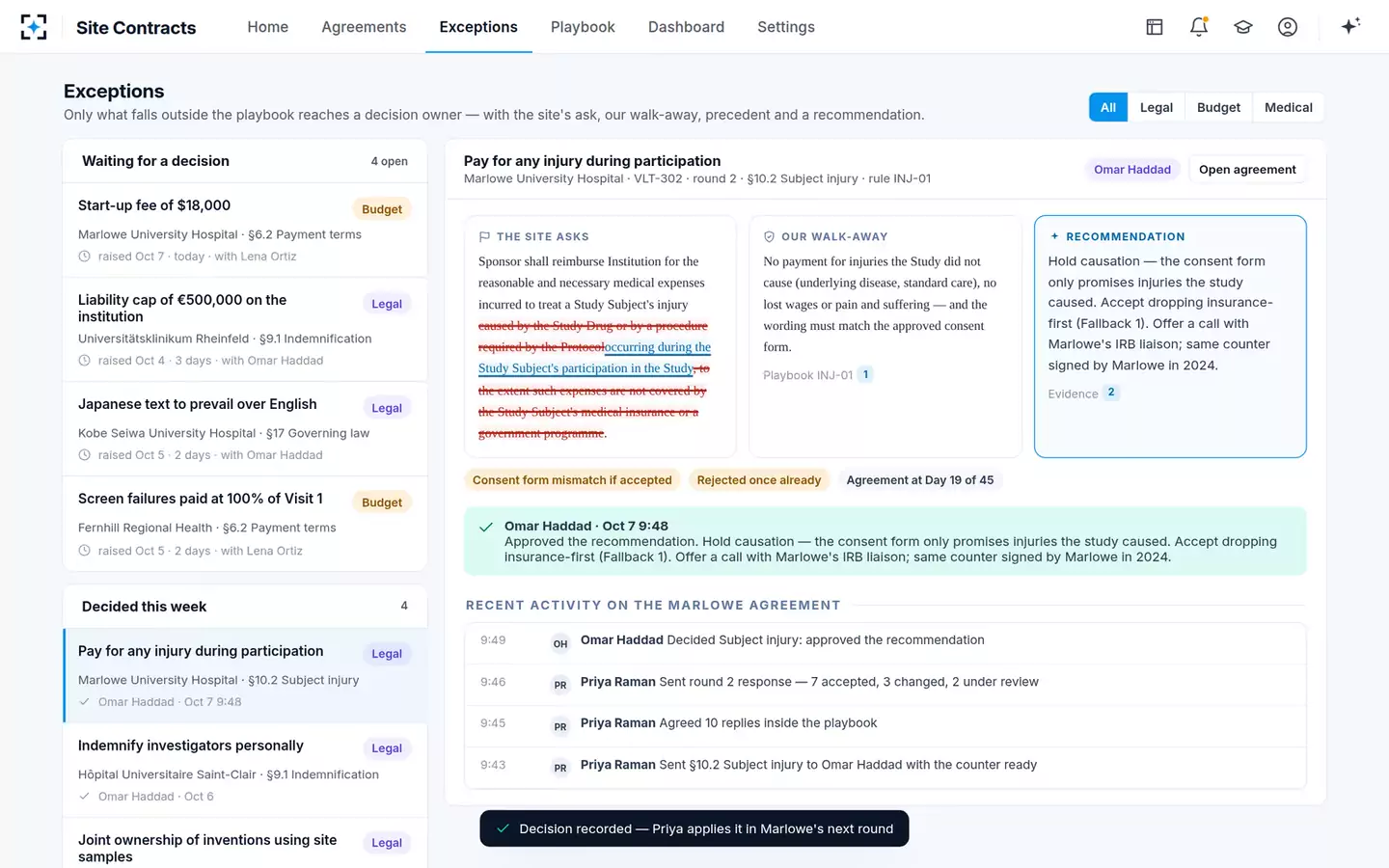Viewport: 1389px width, 868px height.
Task: Filter exceptions by Medical
Action: (x=1289, y=107)
